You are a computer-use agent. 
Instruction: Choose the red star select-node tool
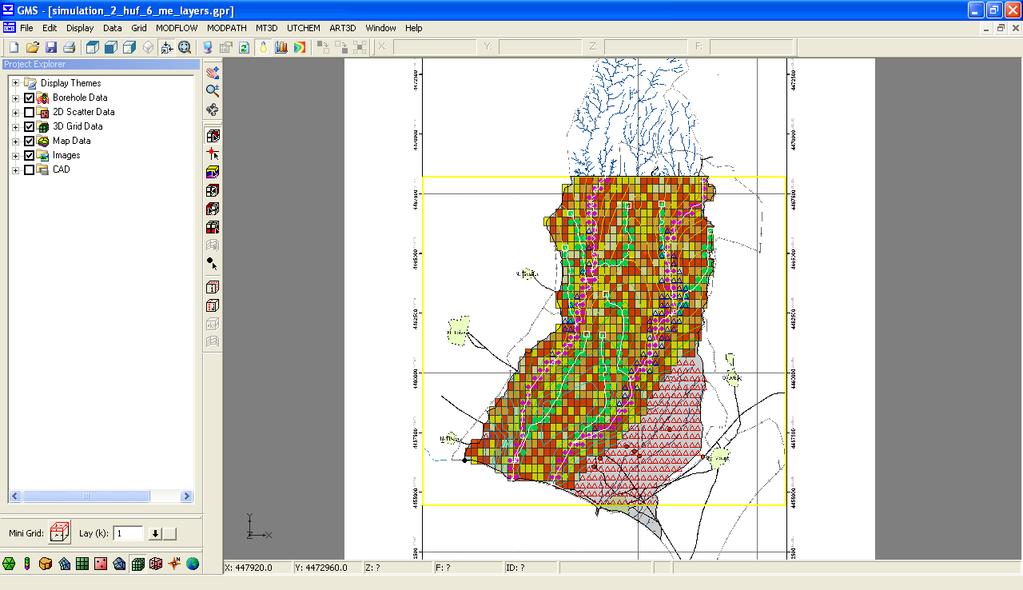212,154
